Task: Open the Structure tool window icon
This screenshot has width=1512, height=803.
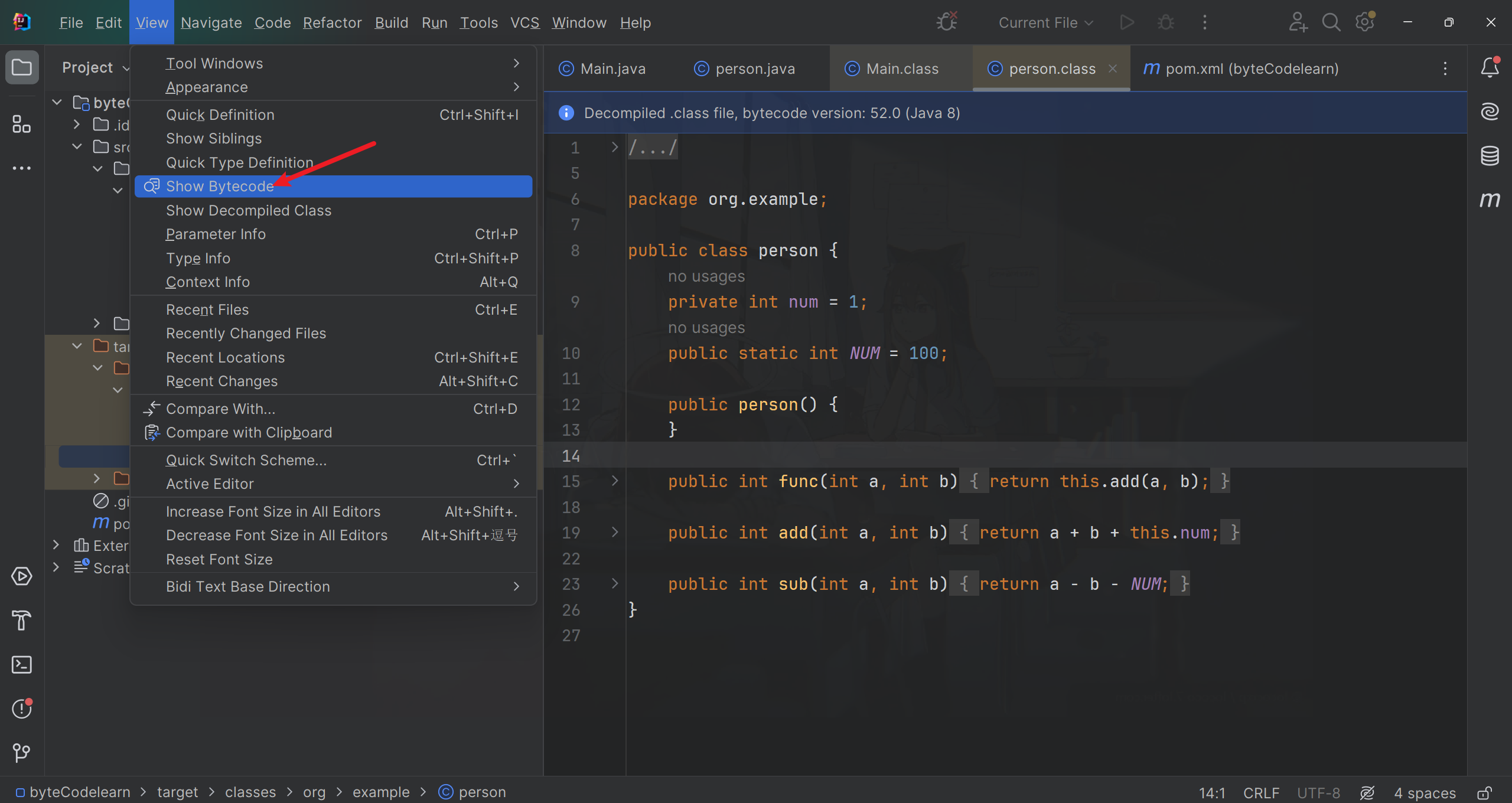Action: pos(22,124)
